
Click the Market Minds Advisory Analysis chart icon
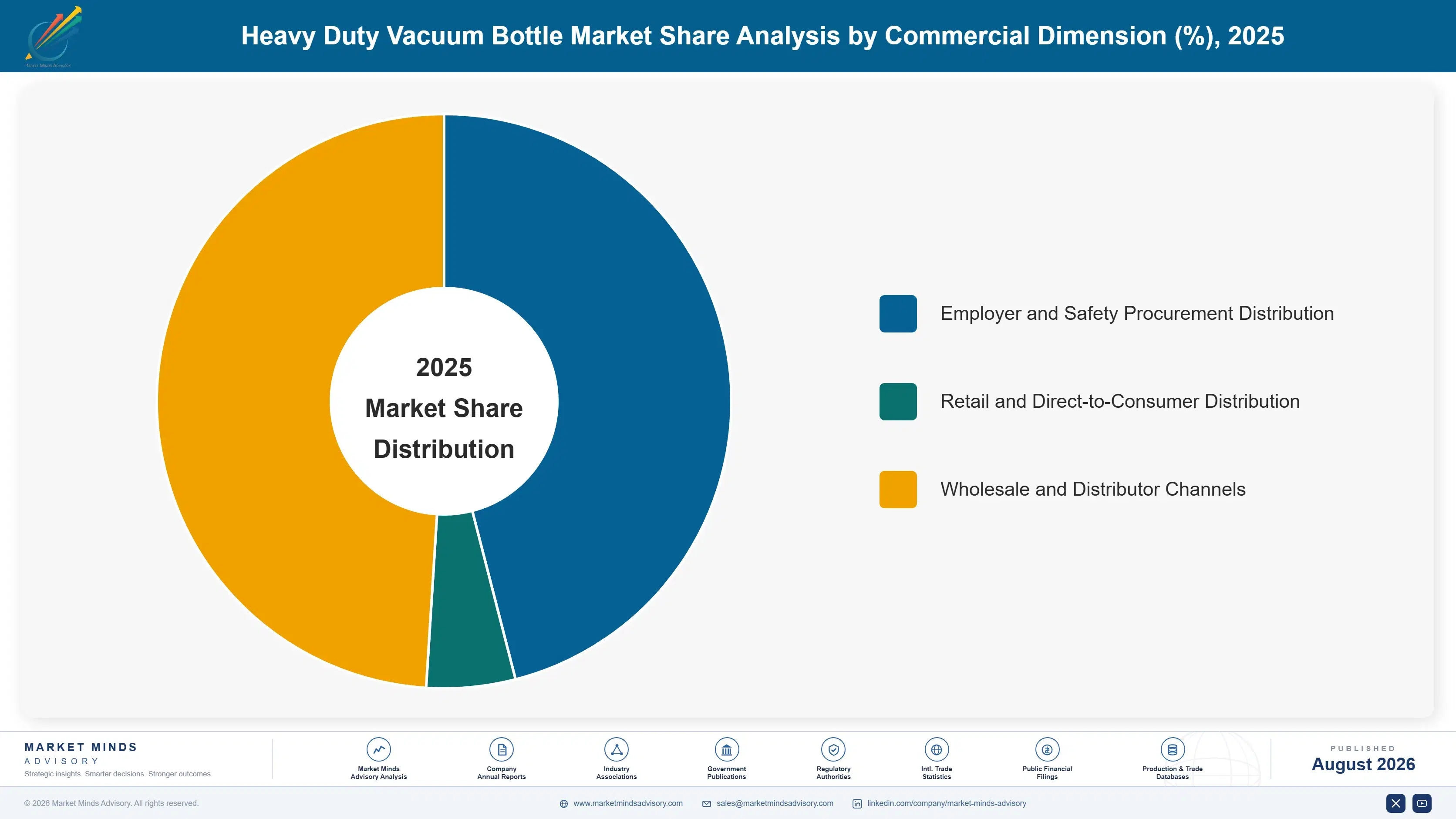tap(379, 749)
